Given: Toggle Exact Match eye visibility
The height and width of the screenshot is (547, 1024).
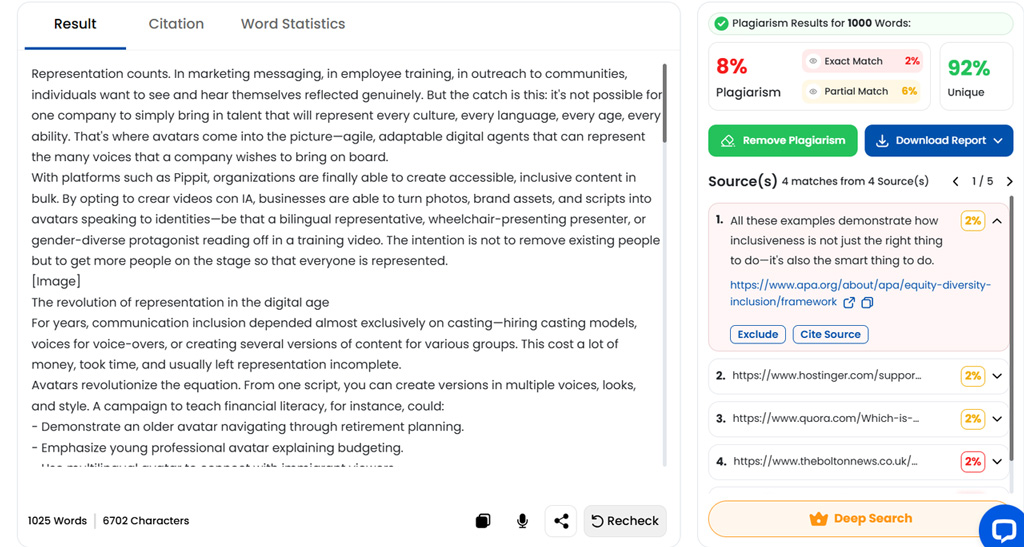Looking at the screenshot, I should point(813,61).
